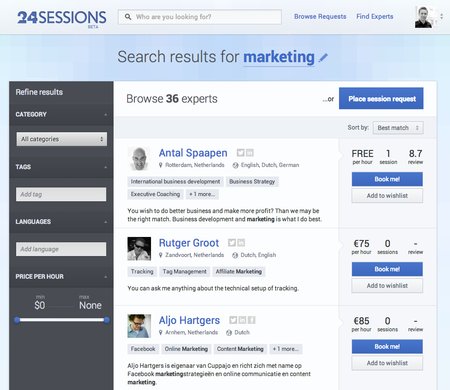The image size is (450, 390).
Task: Book Antal Spaapen with Book me!
Action: click(387, 179)
